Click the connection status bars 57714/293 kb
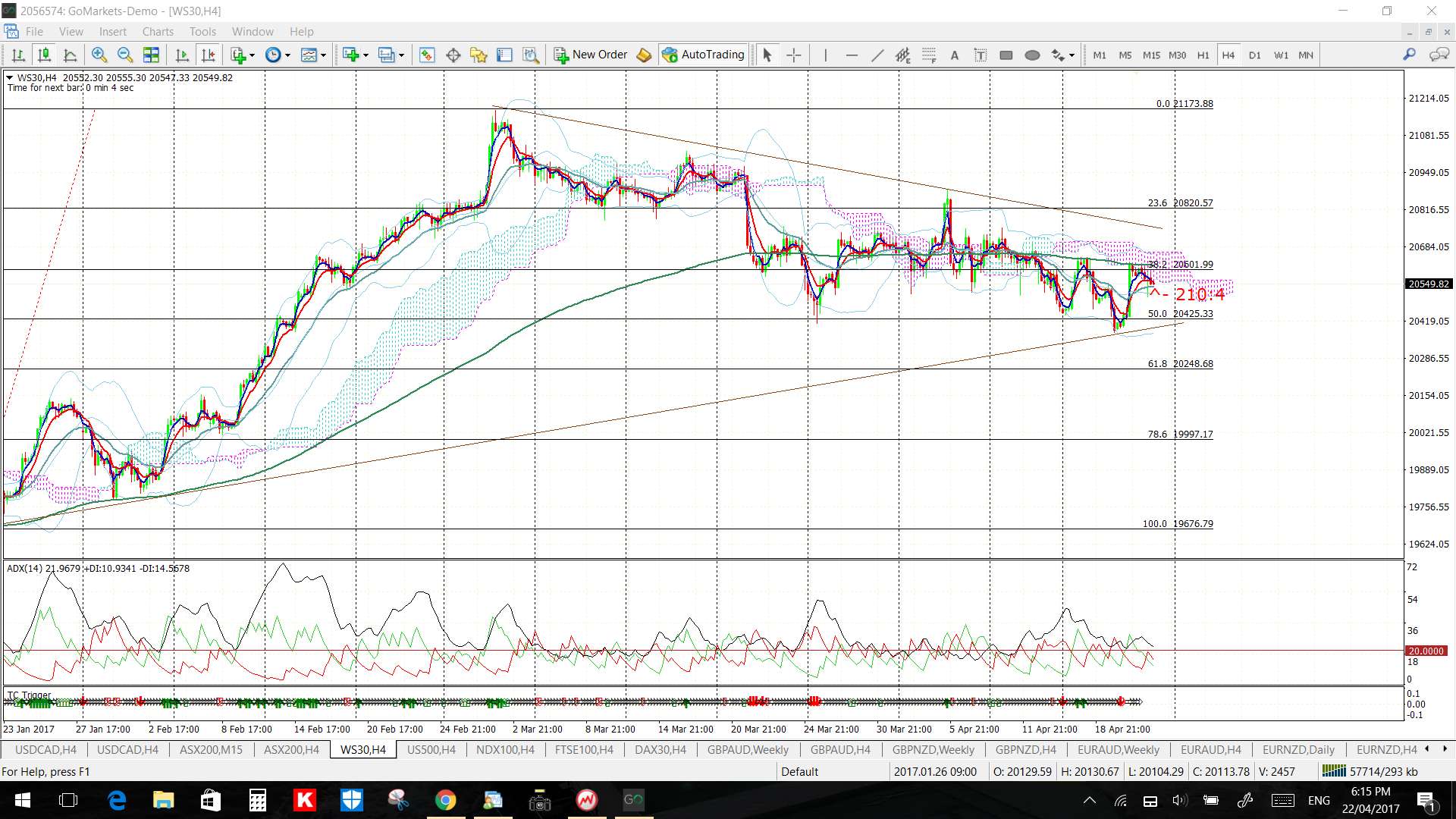1456x819 pixels. (1370, 771)
